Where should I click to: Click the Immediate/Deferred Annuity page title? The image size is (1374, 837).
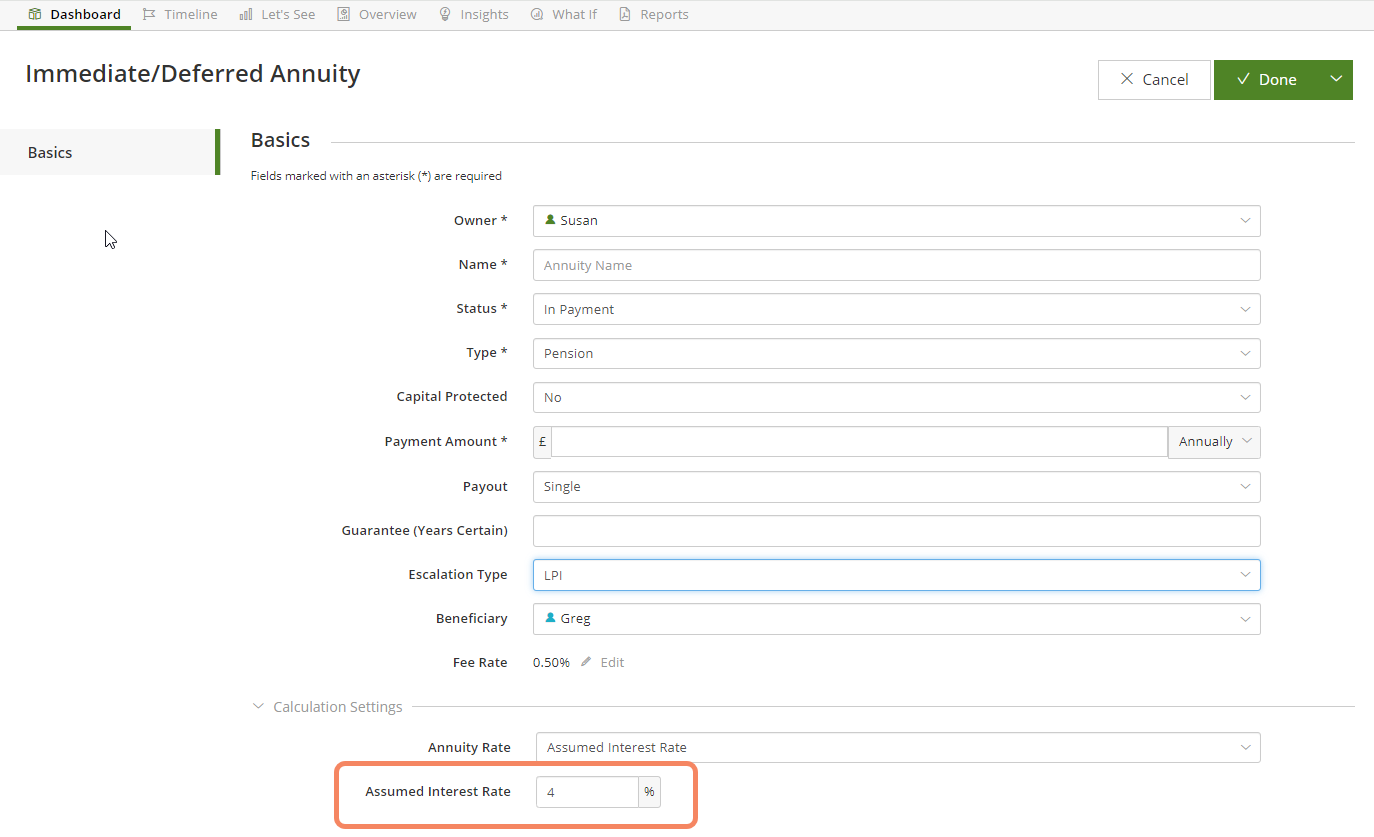pyautogui.click(x=193, y=74)
